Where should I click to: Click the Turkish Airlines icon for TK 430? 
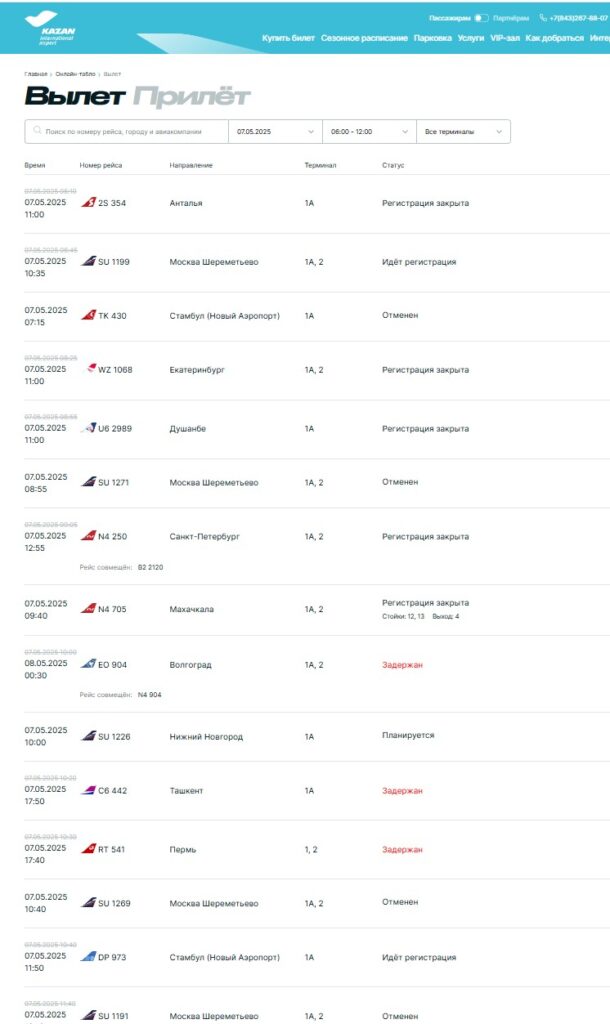88,315
